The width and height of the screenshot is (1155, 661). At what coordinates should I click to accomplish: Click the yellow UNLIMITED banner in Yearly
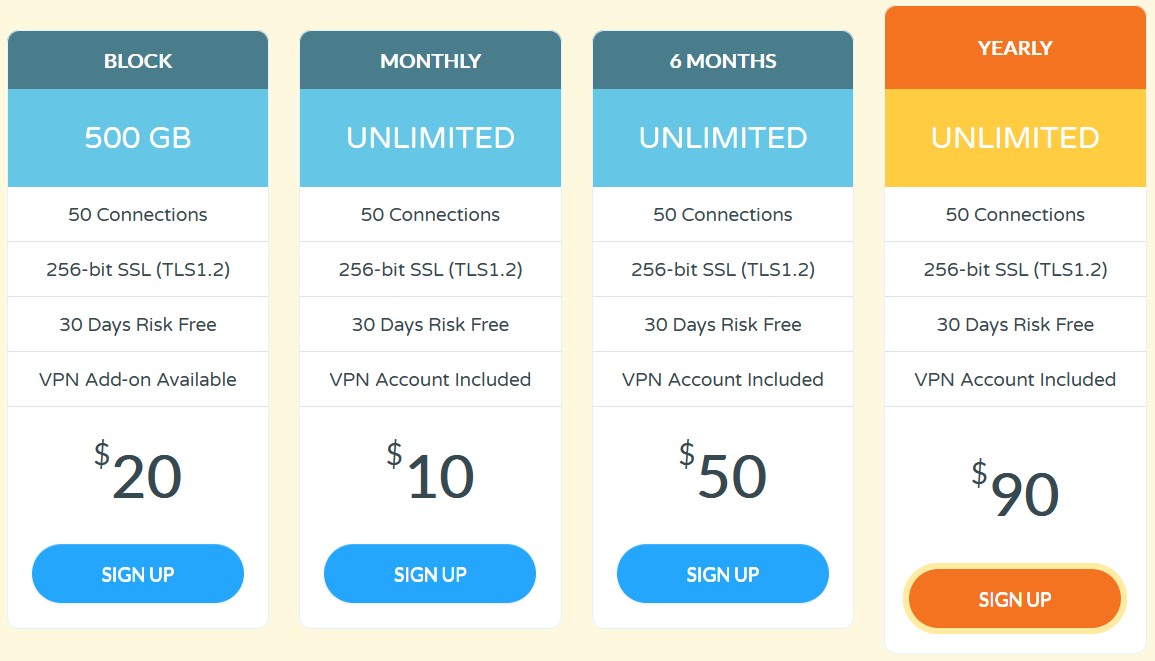[1015, 138]
